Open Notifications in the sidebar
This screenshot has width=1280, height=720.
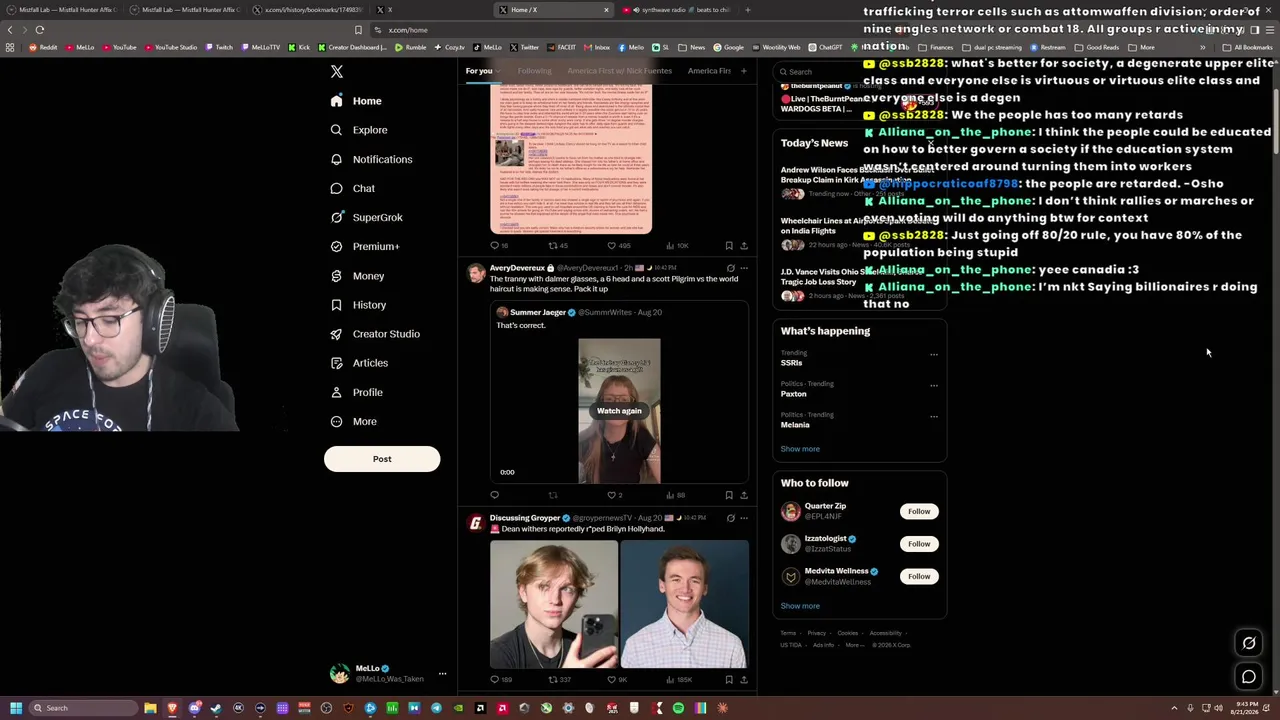pos(371,159)
